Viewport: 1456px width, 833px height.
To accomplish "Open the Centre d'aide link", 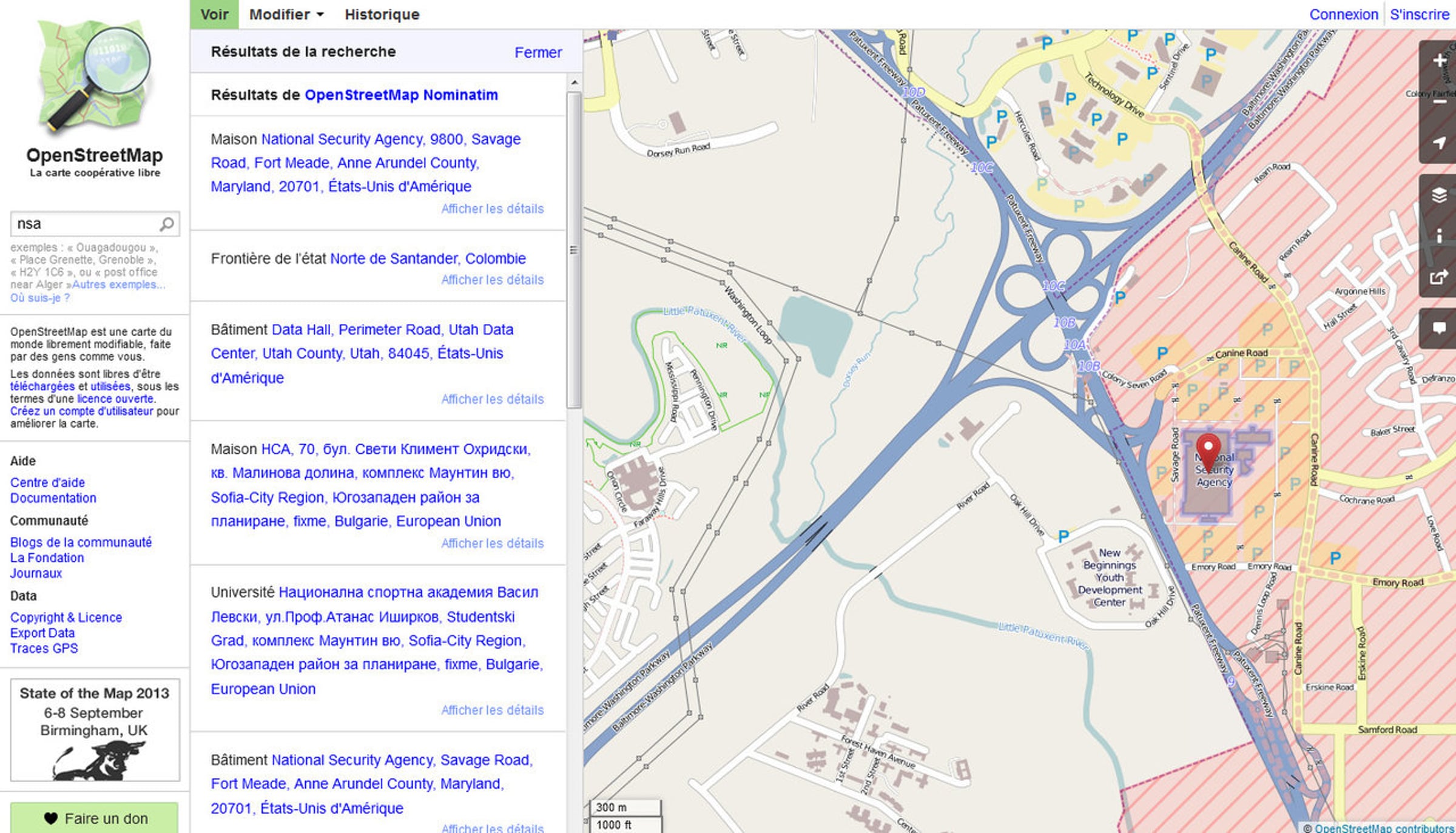I will pyautogui.click(x=47, y=483).
